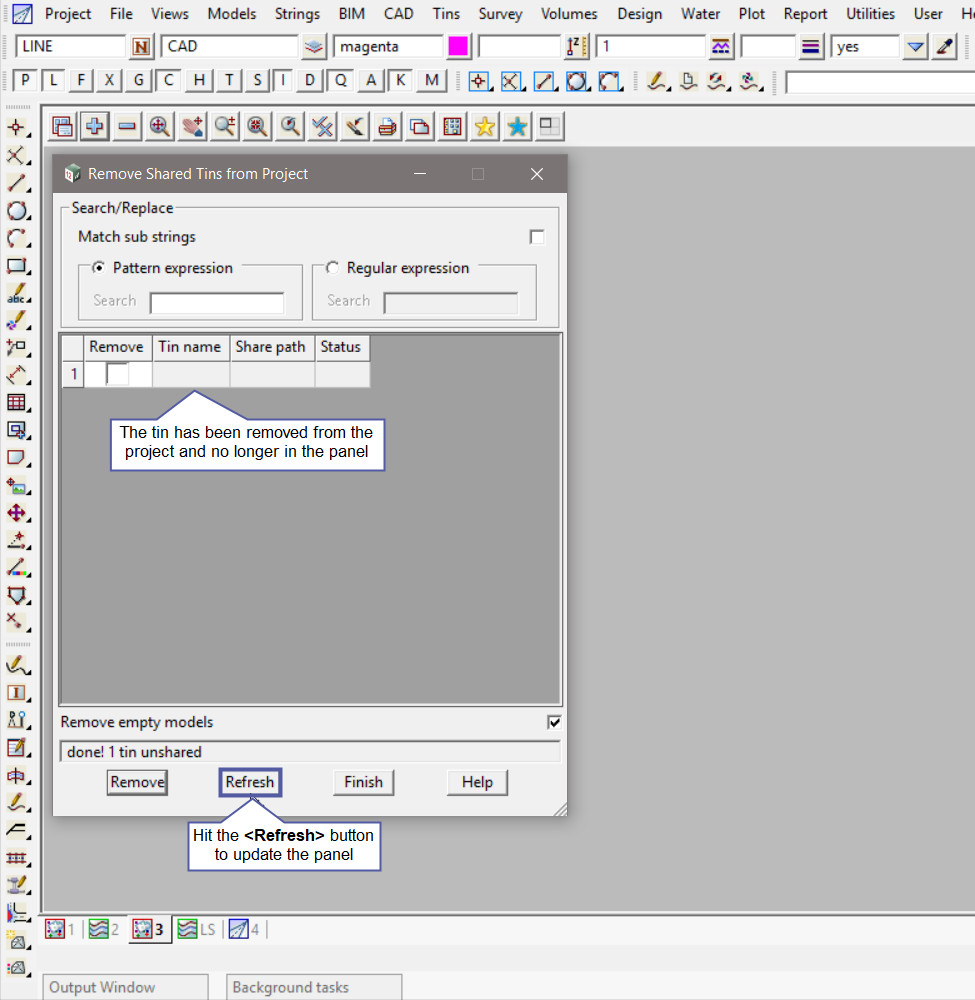Click the tinable field showing 'yes'

coord(865,47)
